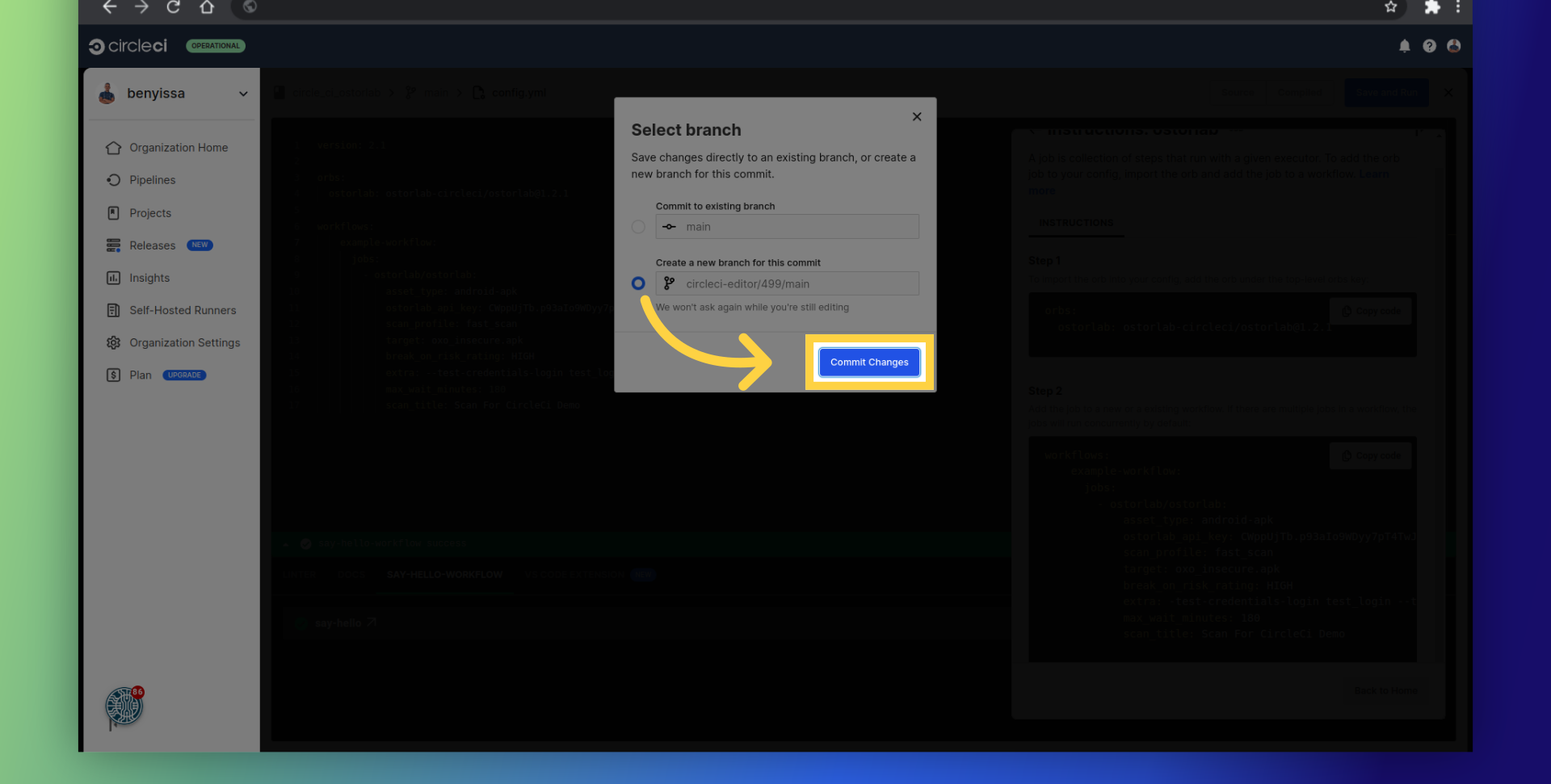Click the Self-Hosted Runners icon
This screenshot has height=784, width=1551.
[114, 310]
